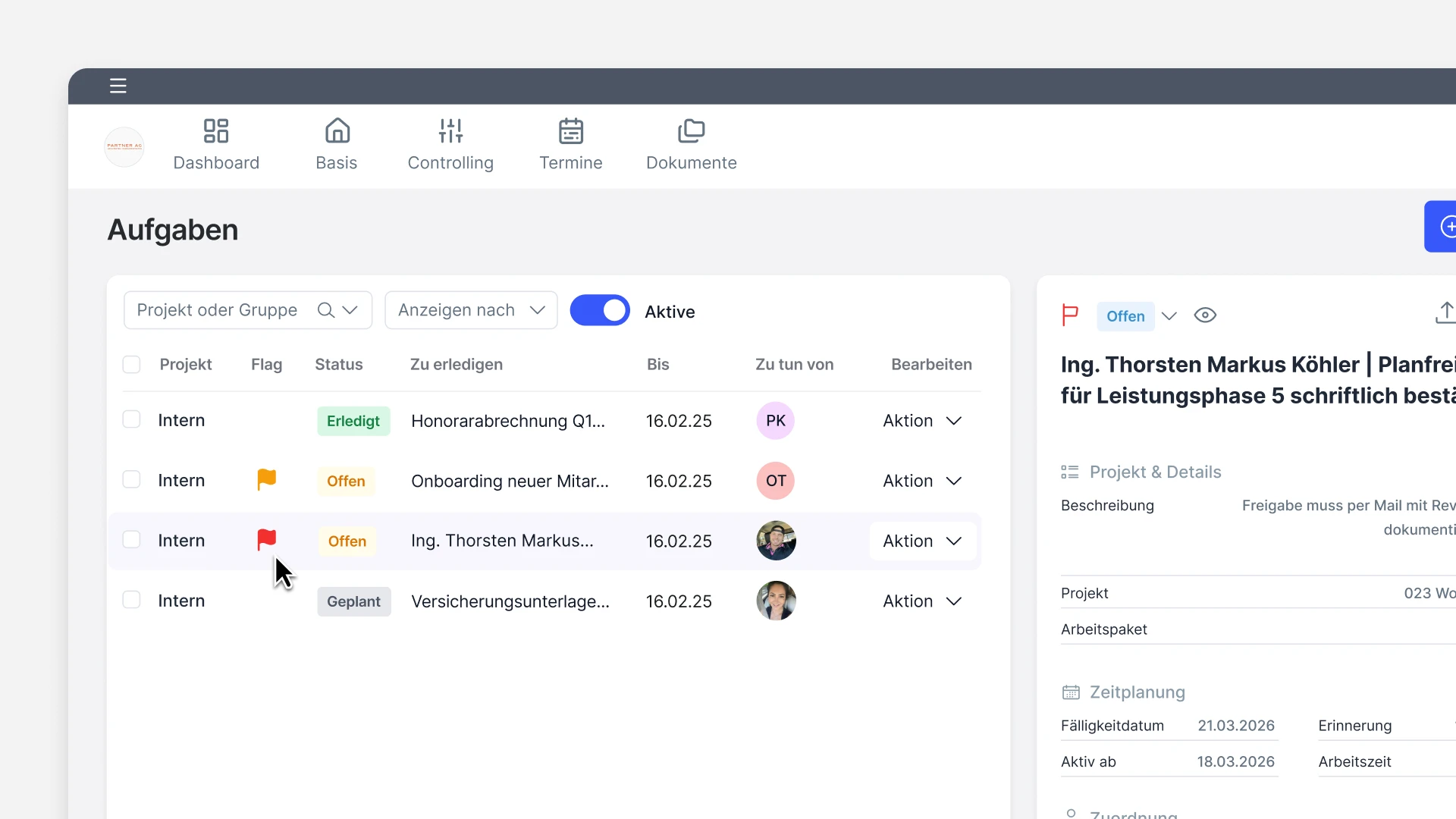The height and width of the screenshot is (819, 1456).
Task: Check the select-all checkbox in table header
Action: [x=131, y=365]
